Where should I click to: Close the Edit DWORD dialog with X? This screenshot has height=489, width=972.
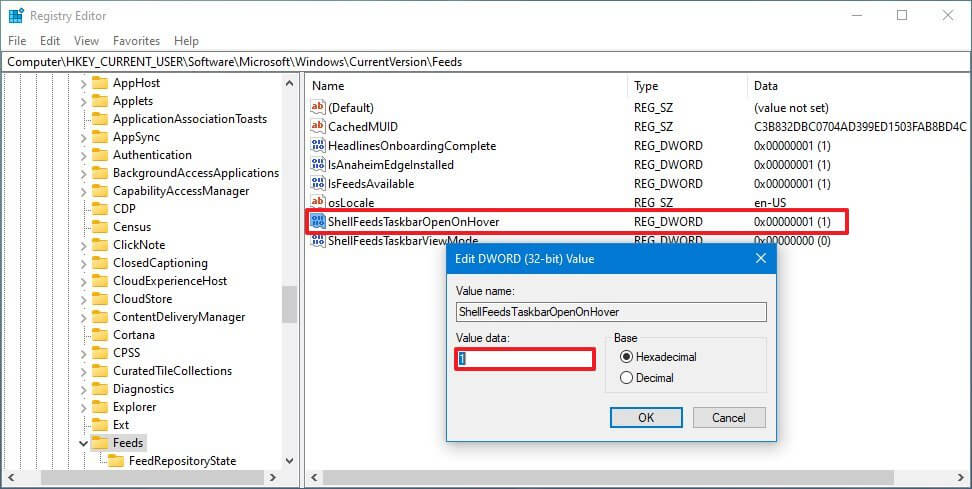click(x=761, y=258)
